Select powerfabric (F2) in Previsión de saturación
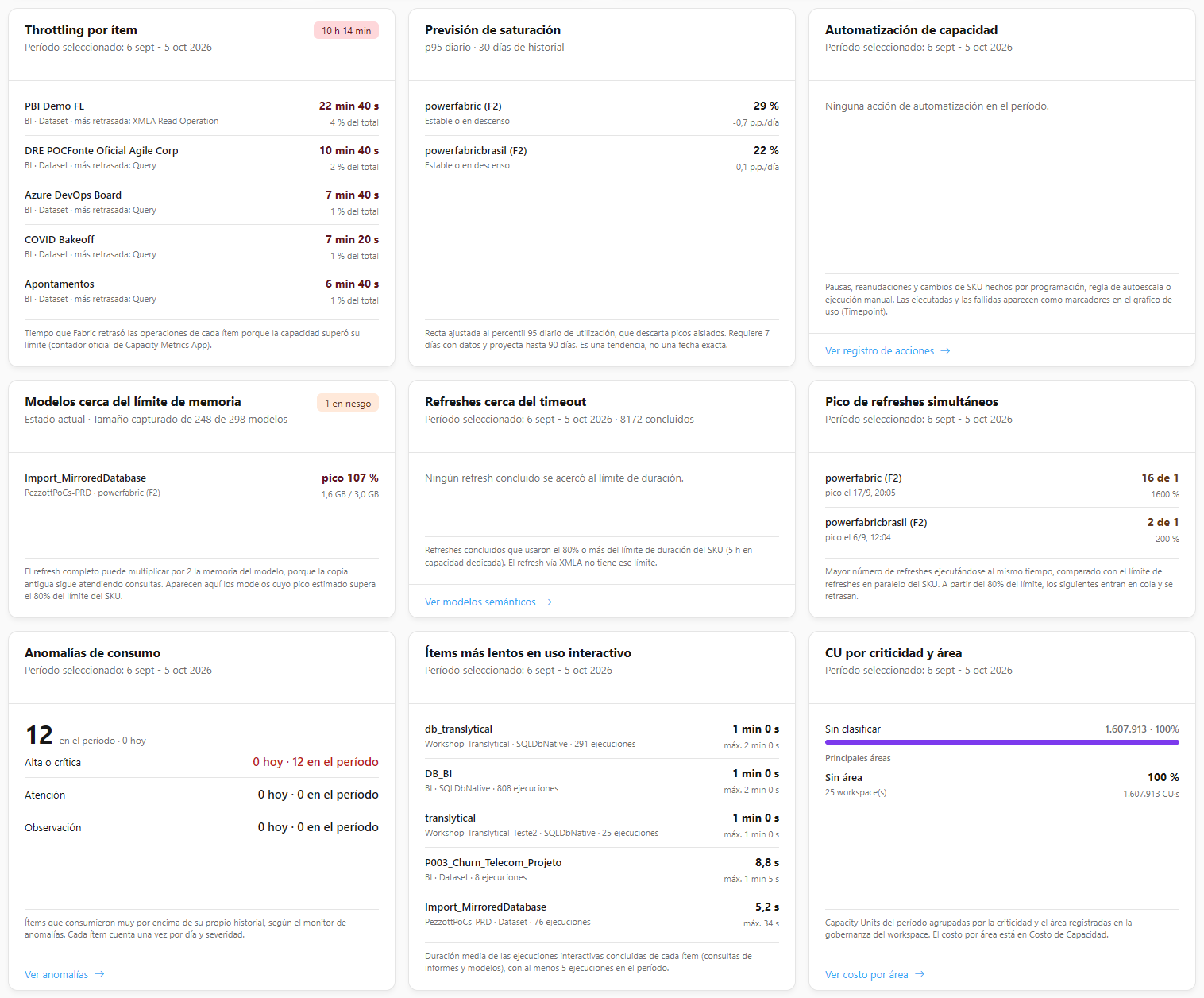Viewport: 1204px width, 998px height. click(602, 114)
